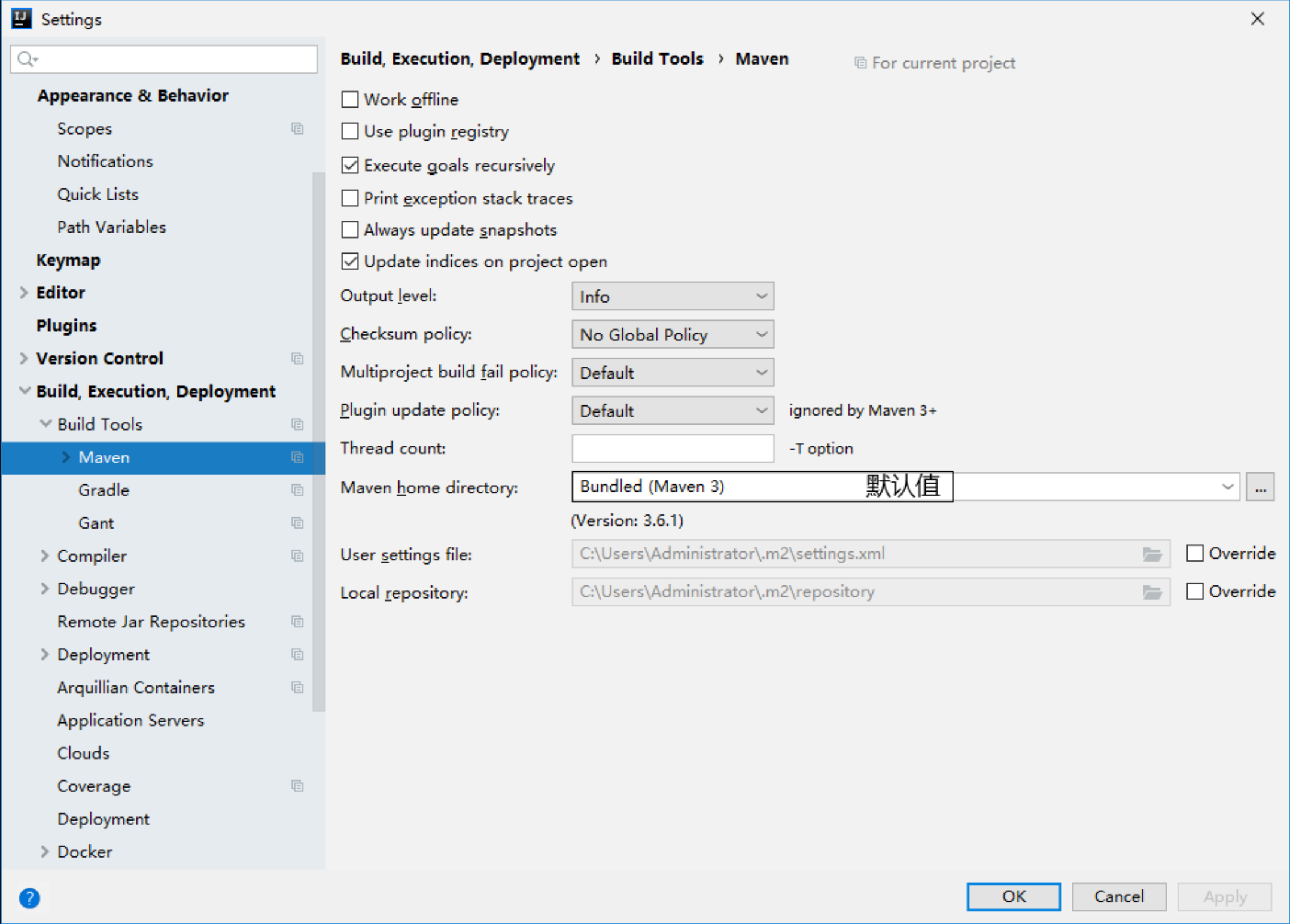Click folder icon in Local repository field
Image resolution: width=1290 pixels, height=924 pixels.
(1152, 593)
